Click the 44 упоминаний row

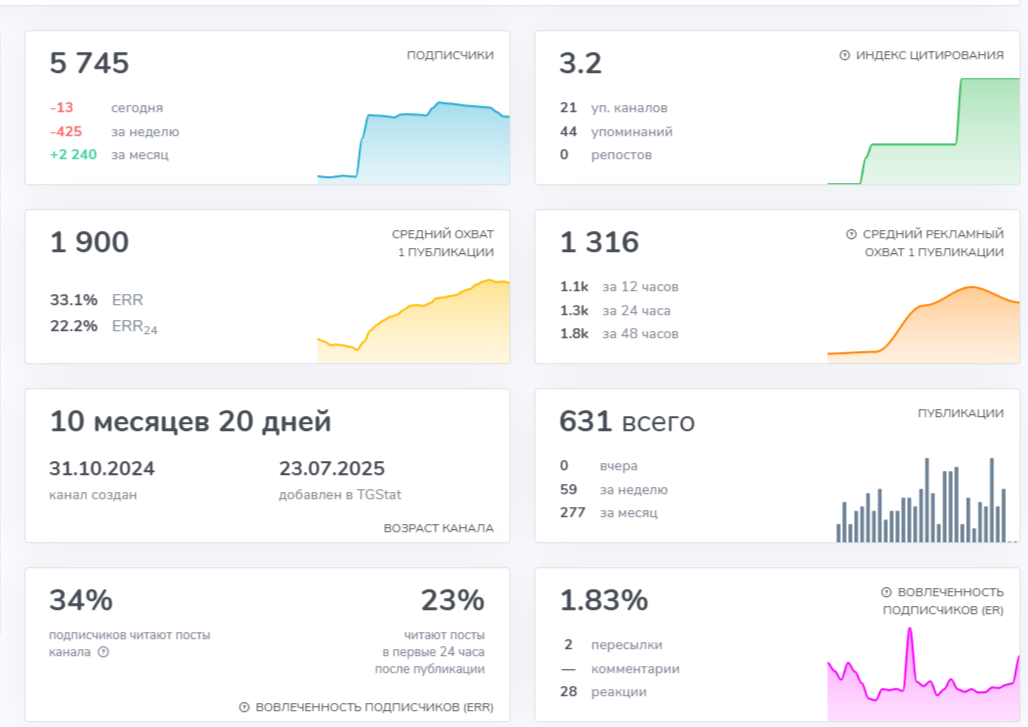616,131
